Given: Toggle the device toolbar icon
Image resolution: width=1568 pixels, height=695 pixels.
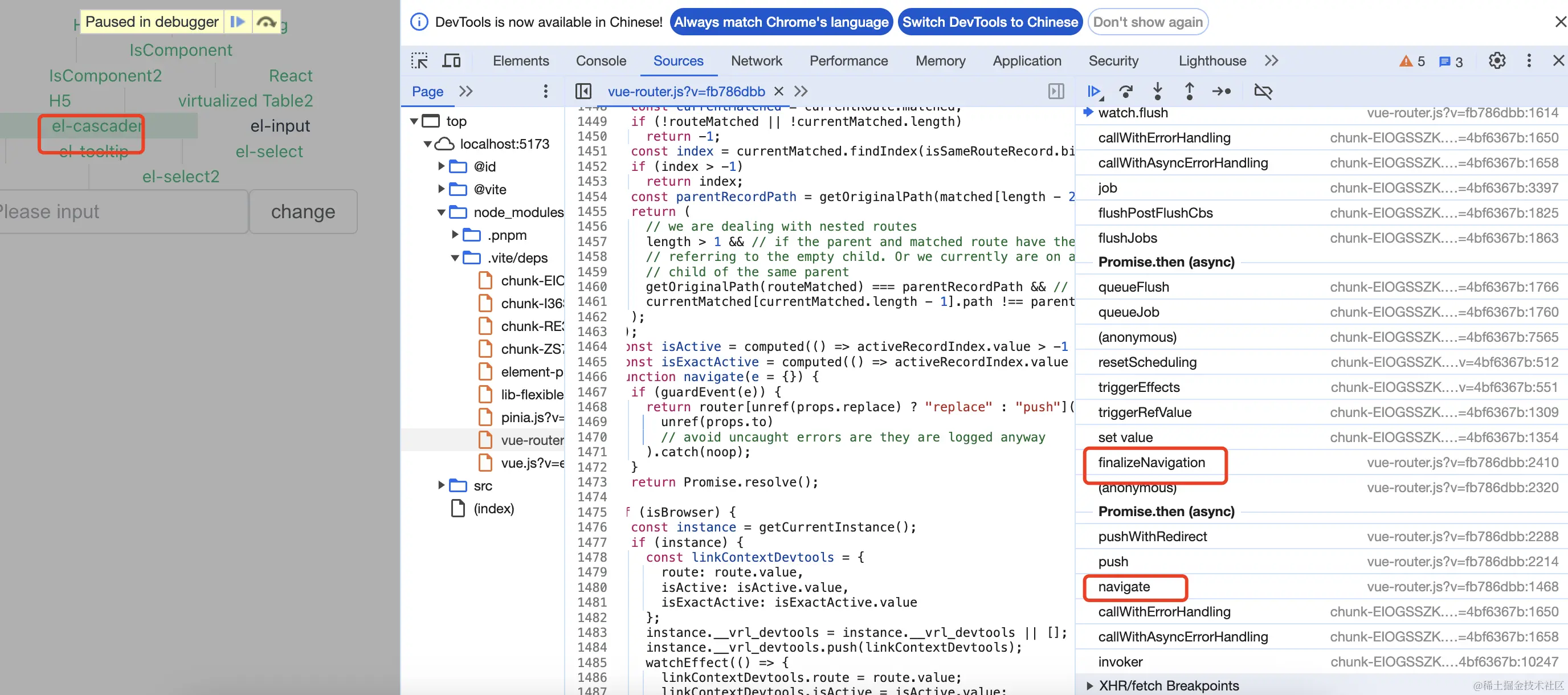Looking at the screenshot, I should [x=451, y=61].
